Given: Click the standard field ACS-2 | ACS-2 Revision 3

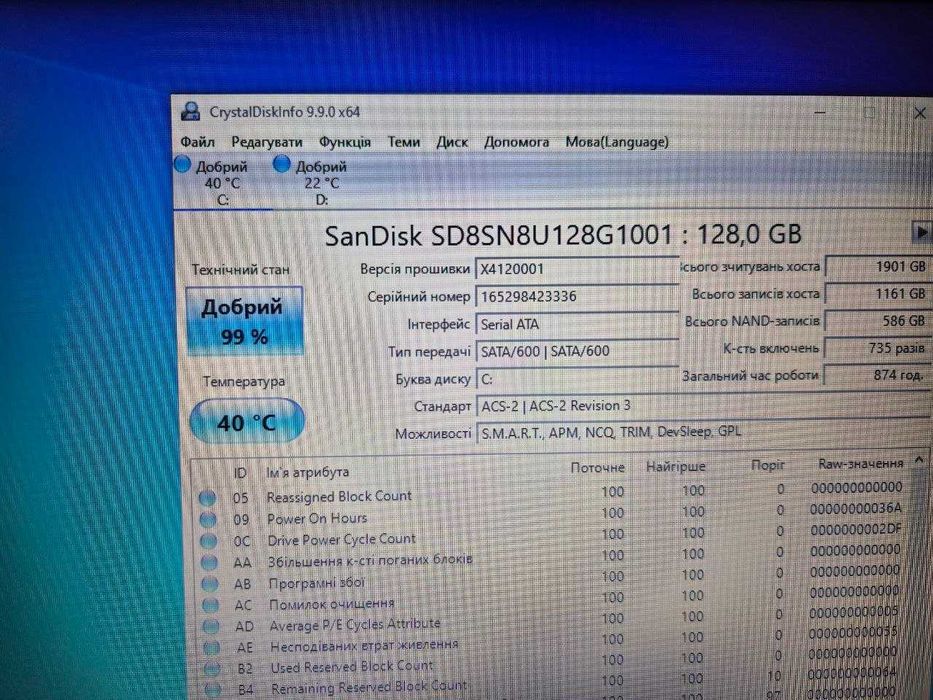Looking at the screenshot, I should point(702,406).
